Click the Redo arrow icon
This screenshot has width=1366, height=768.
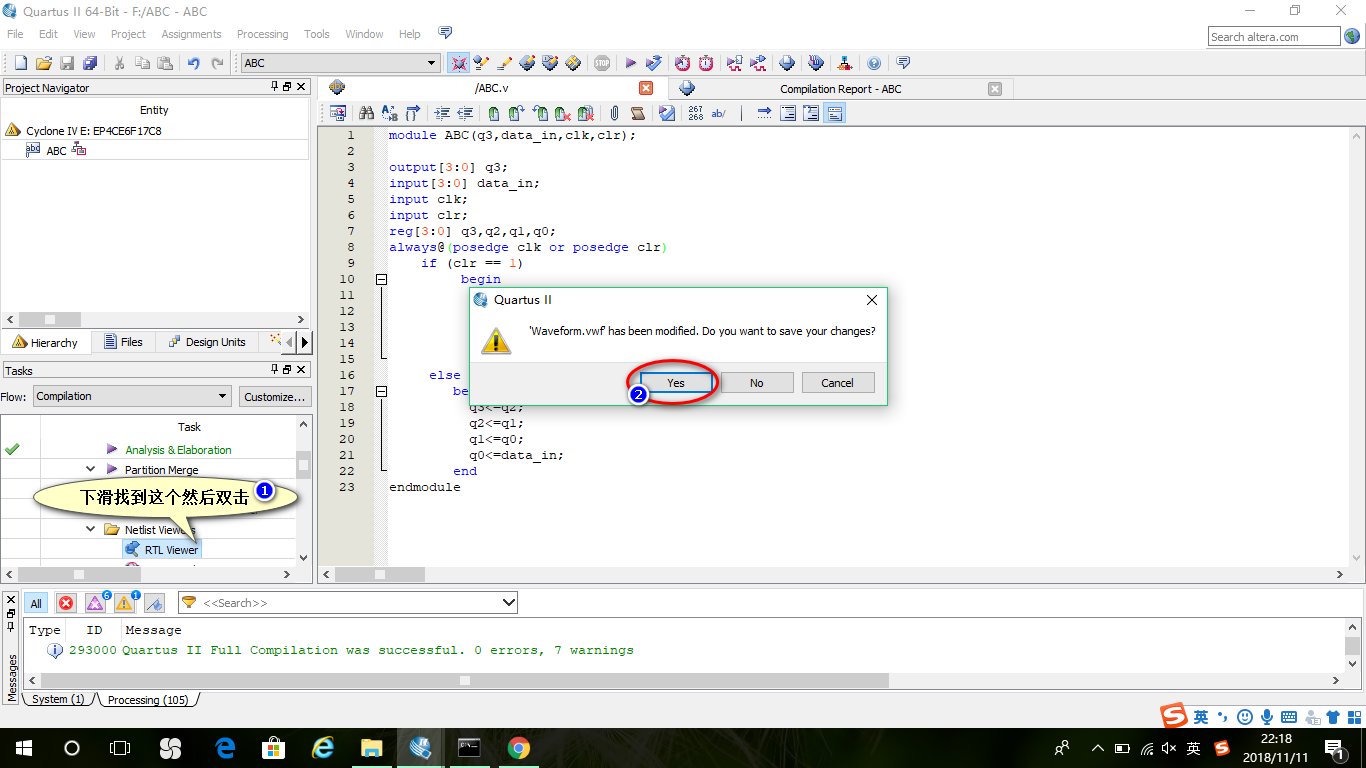217,63
